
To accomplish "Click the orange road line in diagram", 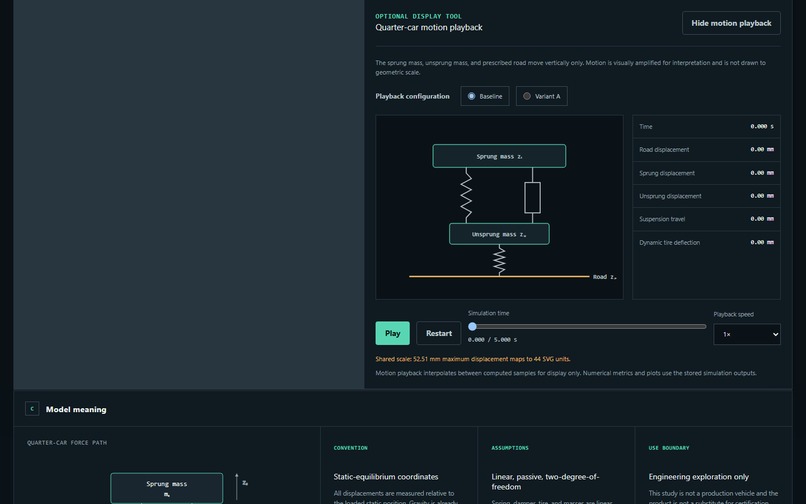I will point(499,277).
